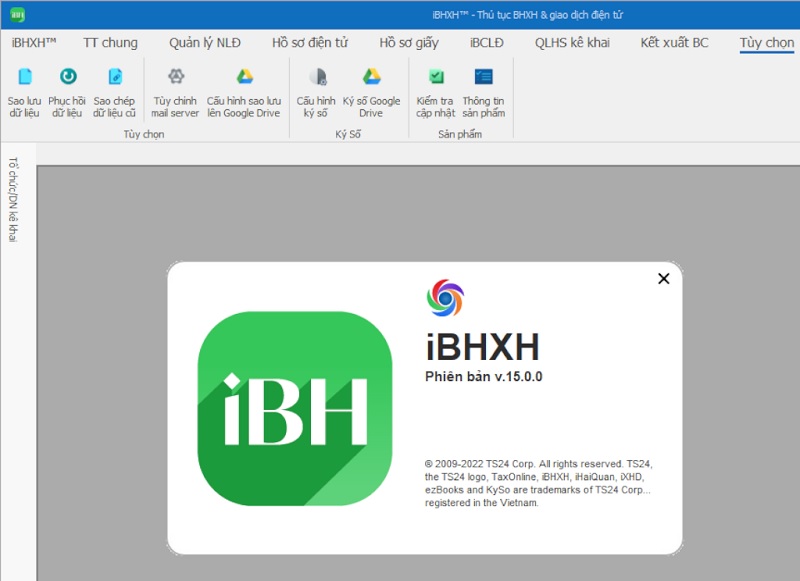The width and height of the screenshot is (800, 581).
Task: Switch to QLHS kê khai tab
Action: 572,43
